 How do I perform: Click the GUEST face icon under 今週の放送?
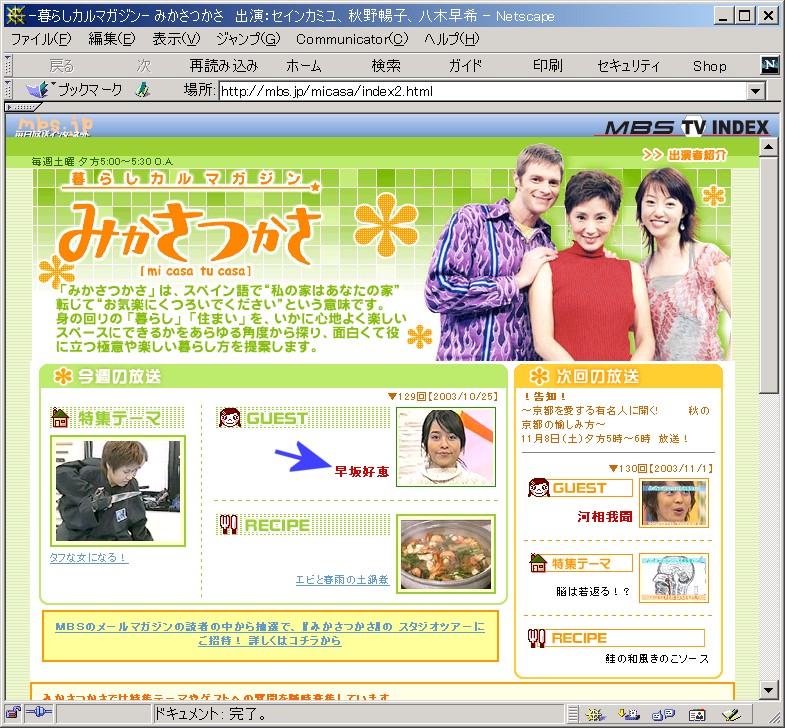tap(230, 417)
